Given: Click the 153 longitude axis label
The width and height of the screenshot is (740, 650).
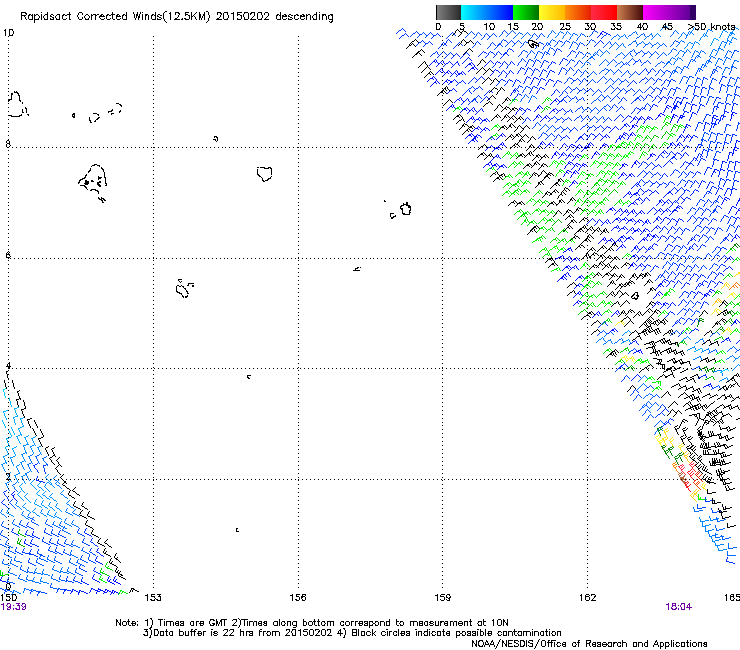Looking at the screenshot, I should (x=153, y=598).
